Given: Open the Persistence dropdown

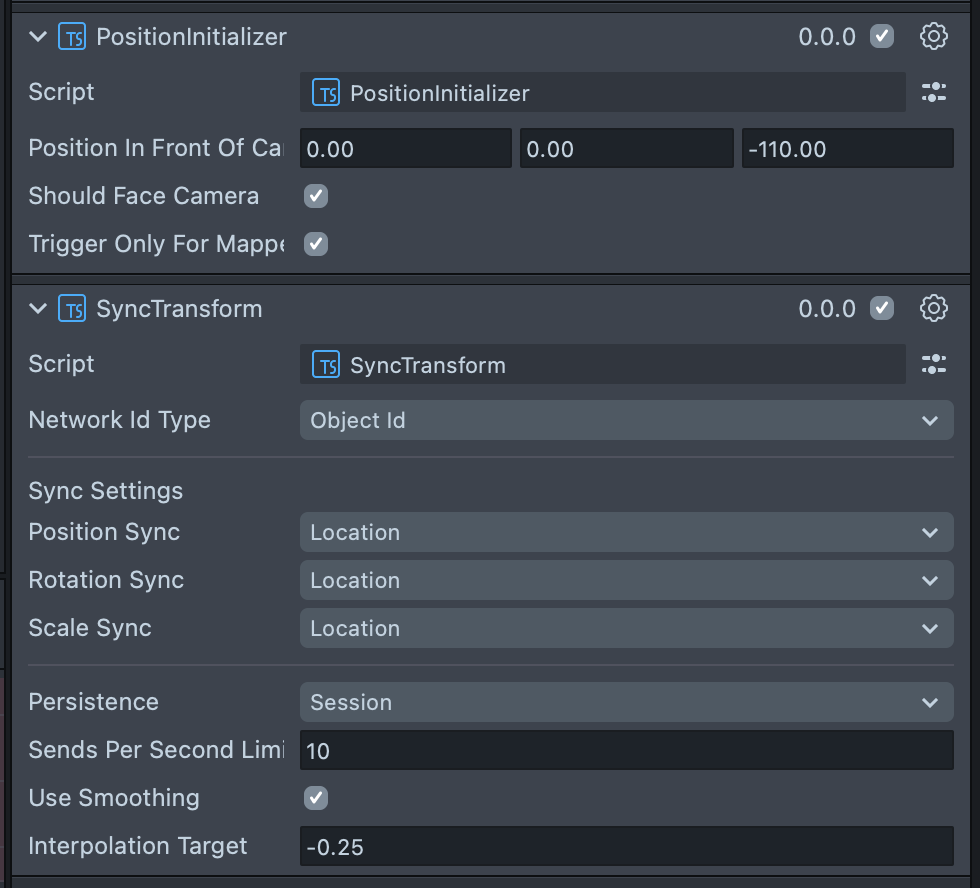Looking at the screenshot, I should tap(626, 702).
